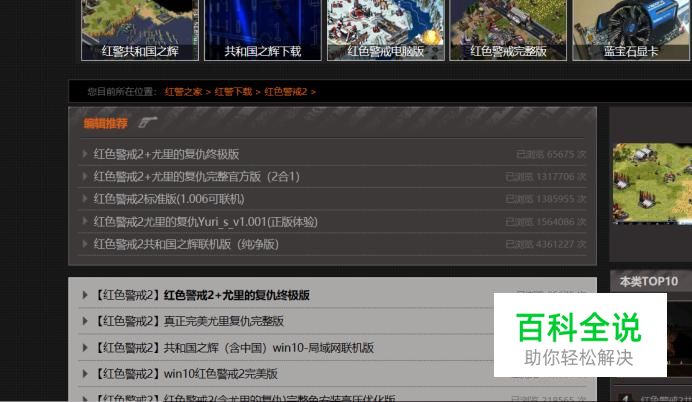Click arrow bullet before 共和国之辉联机版 entry
This screenshot has width=692, height=402.
[84, 244]
